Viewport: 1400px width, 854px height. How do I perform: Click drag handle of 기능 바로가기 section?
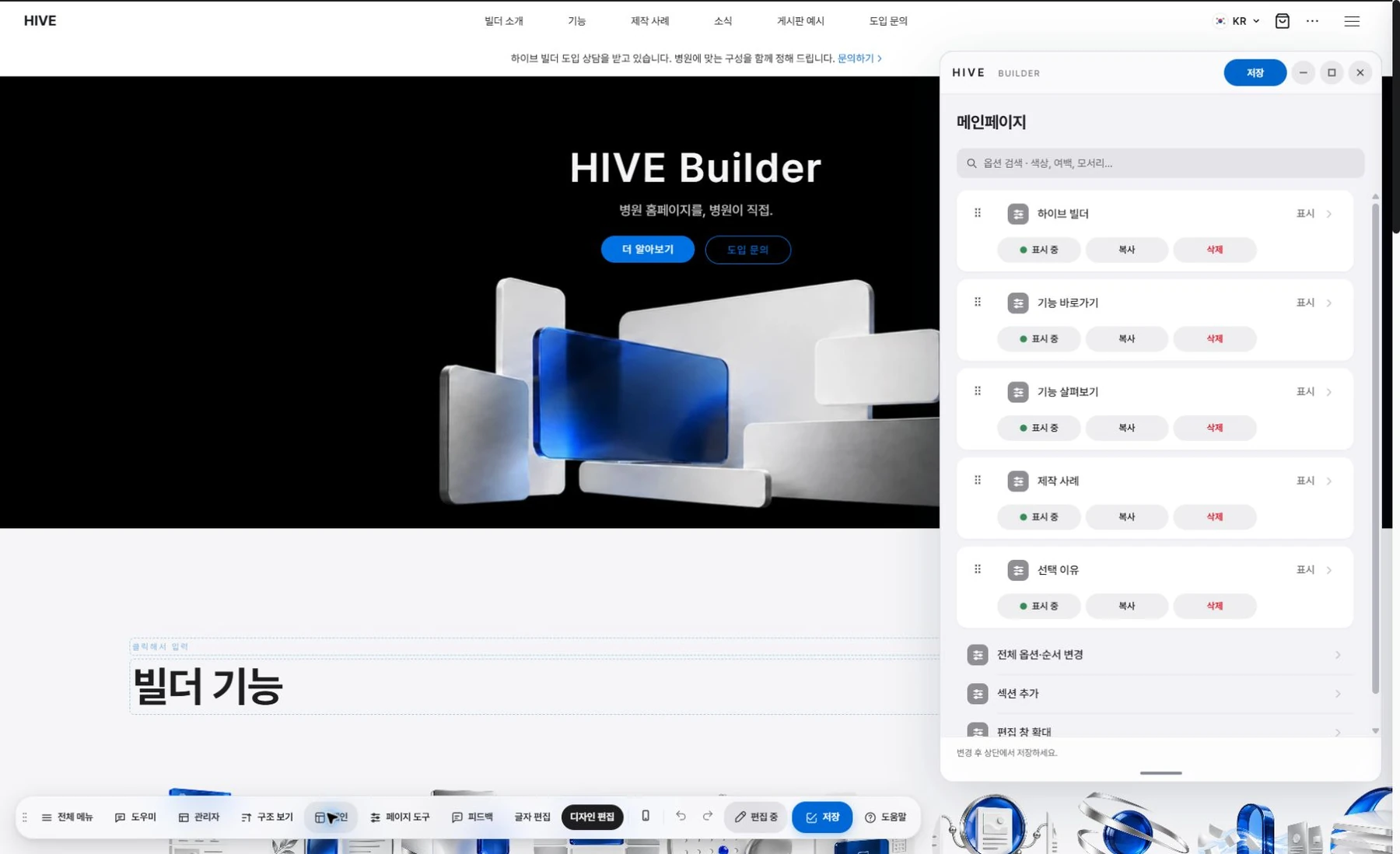coord(978,302)
